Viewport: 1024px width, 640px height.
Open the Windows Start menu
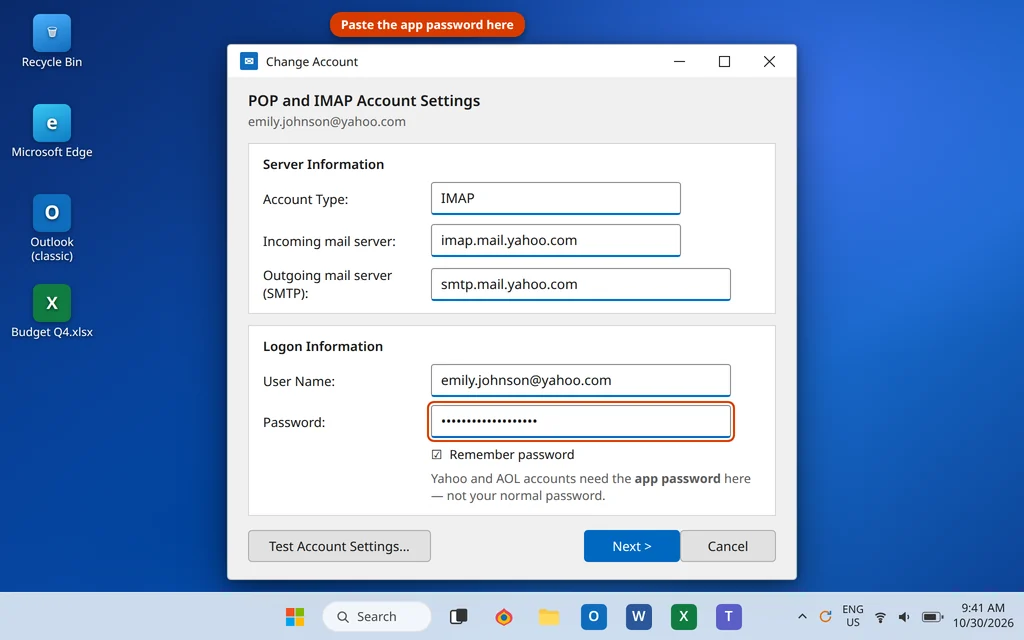[295, 616]
